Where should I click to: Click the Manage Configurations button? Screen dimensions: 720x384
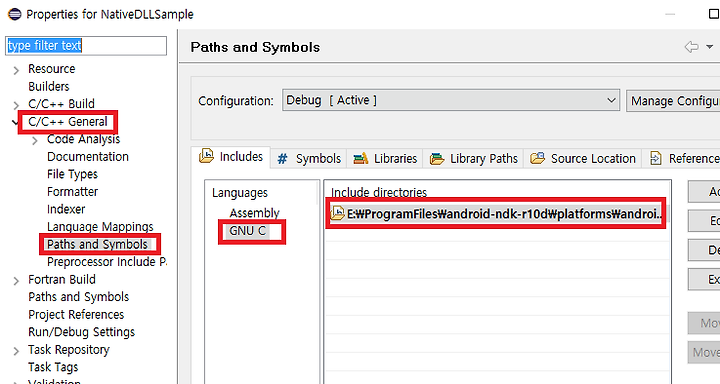pos(673,101)
